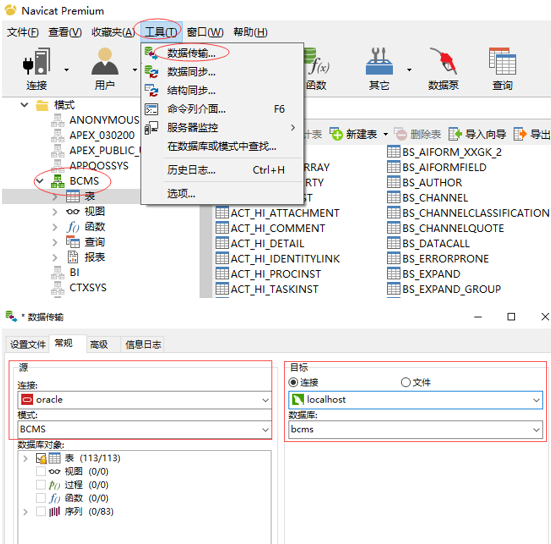Open the 新建表 dropdown arrow
Viewport: 551px width, 544px height.
(386, 134)
